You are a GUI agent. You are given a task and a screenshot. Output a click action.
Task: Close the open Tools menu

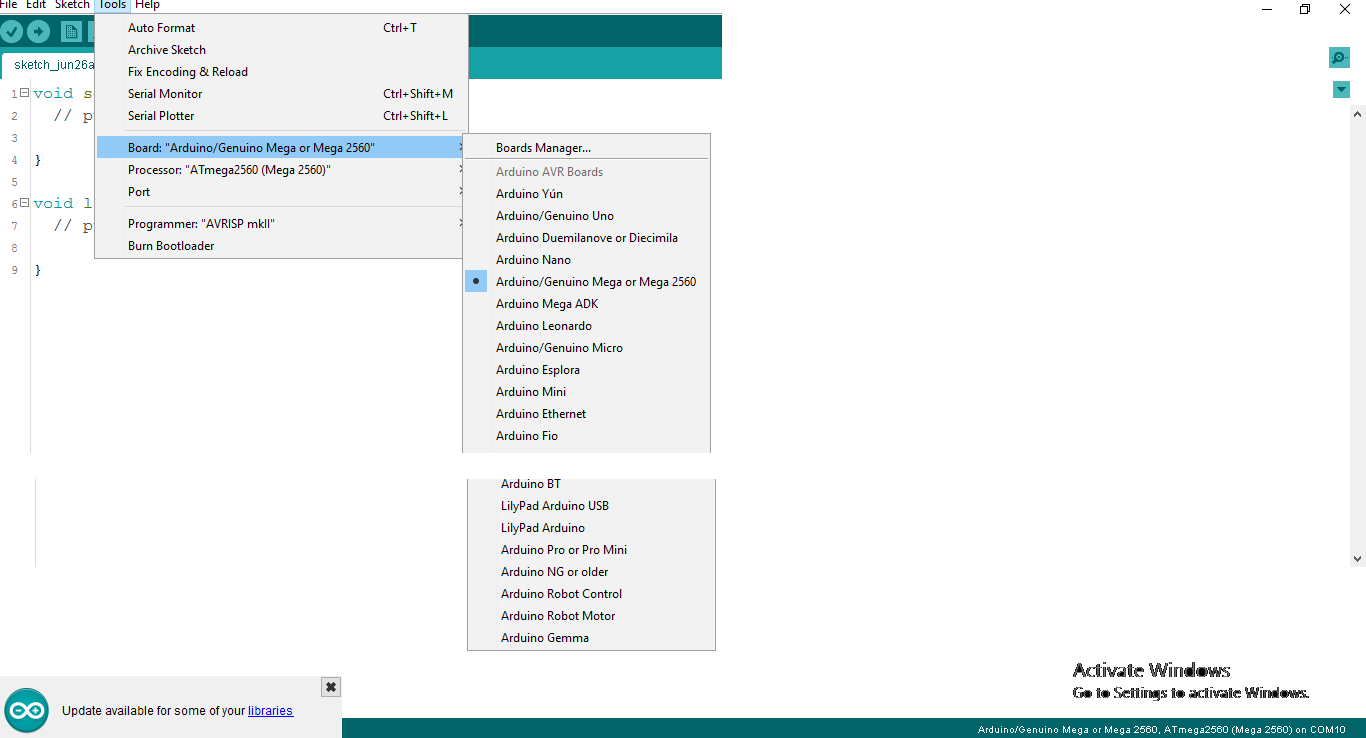[112, 5]
